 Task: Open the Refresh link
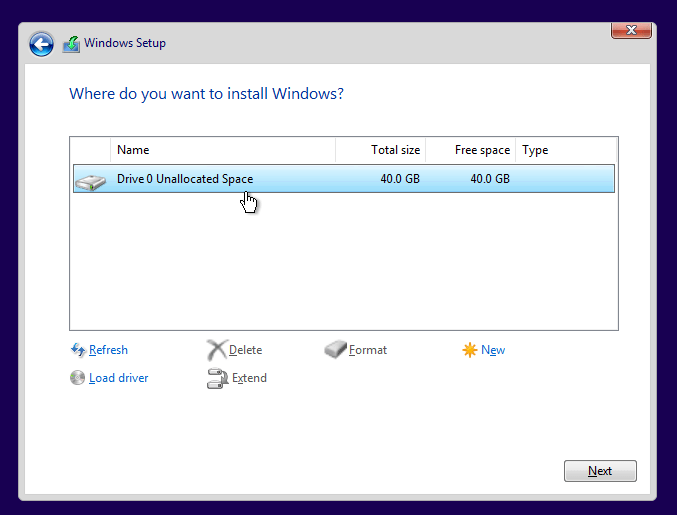pyautogui.click(x=108, y=350)
